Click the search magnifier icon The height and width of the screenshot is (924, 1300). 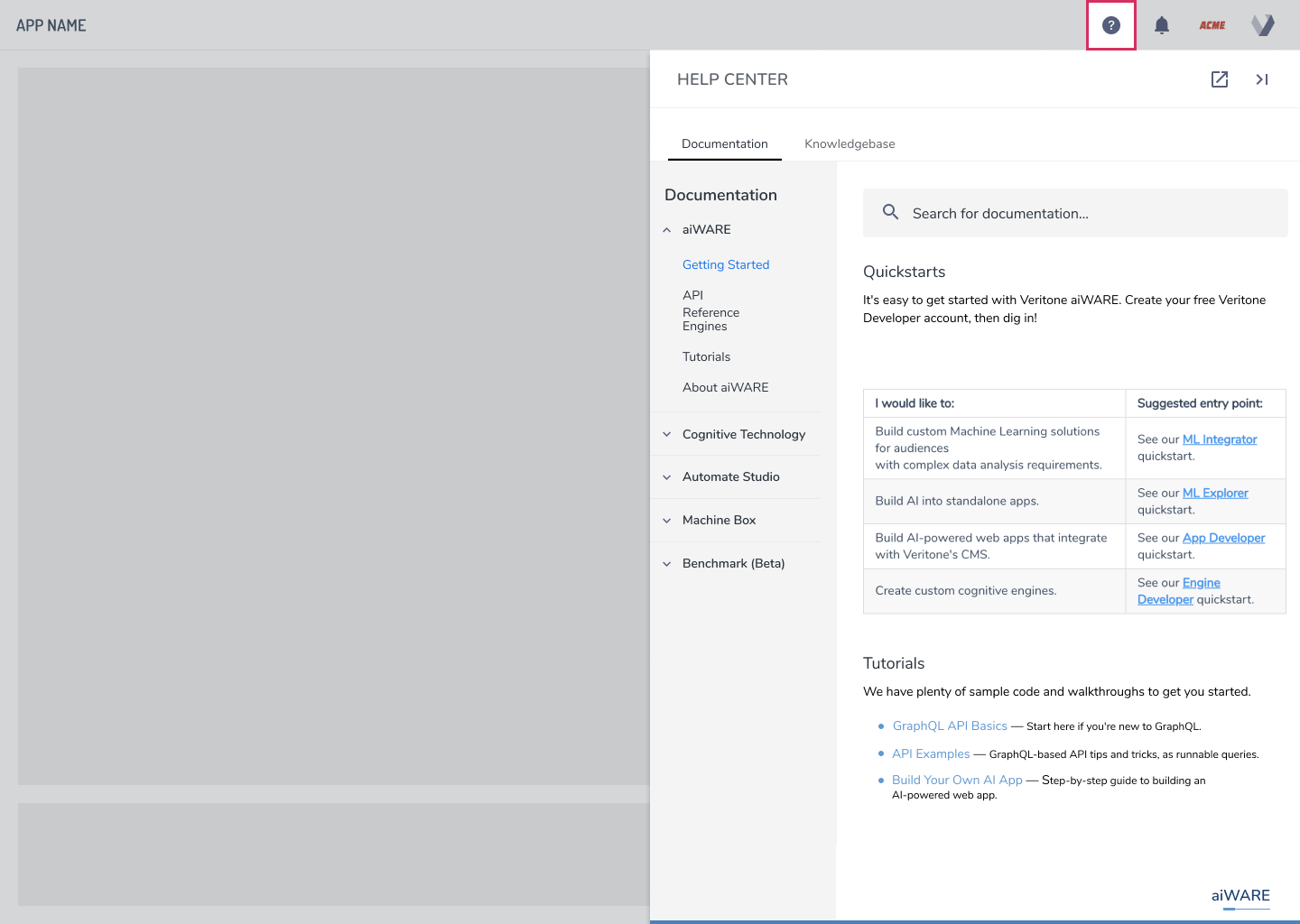coord(891,212)
